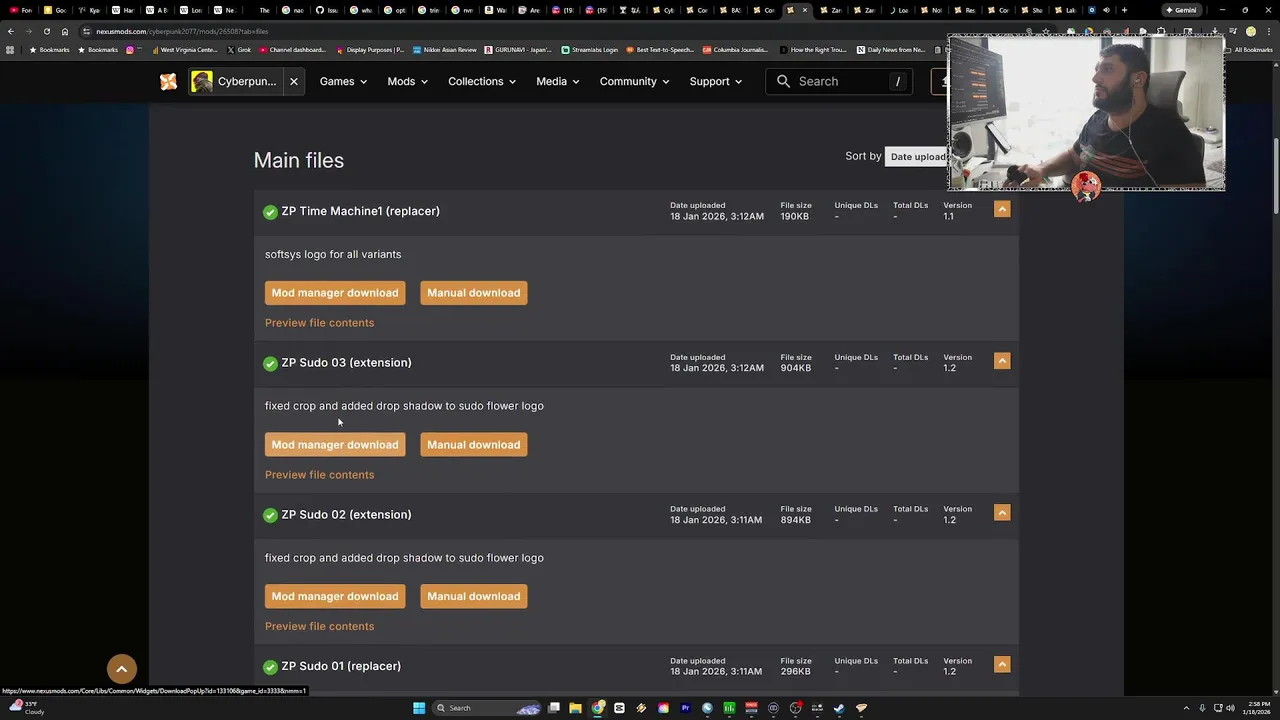1280x720 pixels.
Task: Remove the Cyberpunk game filter
Action: [x=294, y=81]
